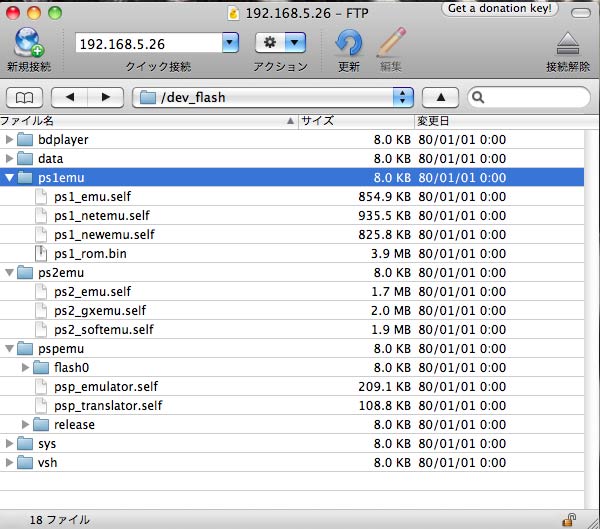Viewport: 600px width, 529px height.
Task: Select the ps2_gxemu.self file name
Action: (x=100, y=310)
